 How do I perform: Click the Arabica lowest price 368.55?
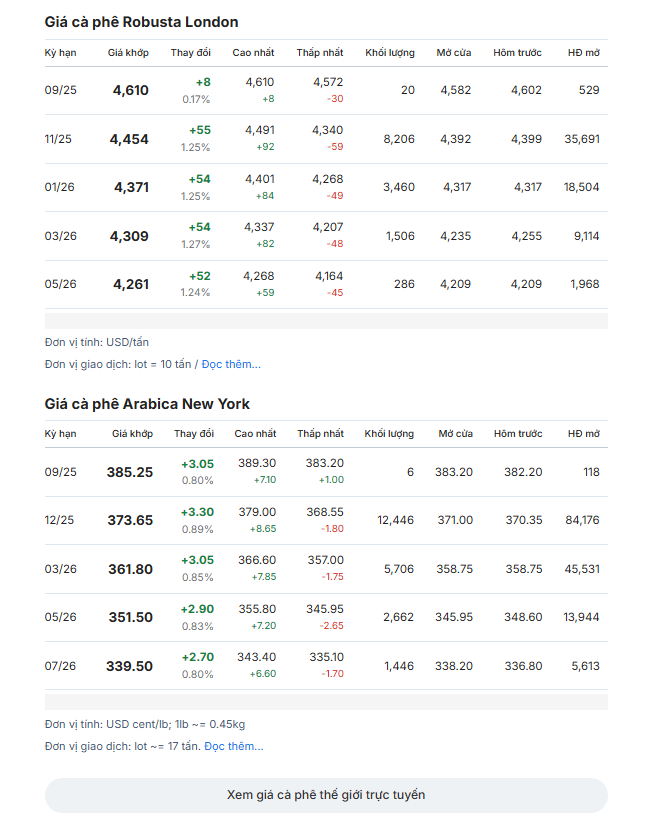coord(325,512)
